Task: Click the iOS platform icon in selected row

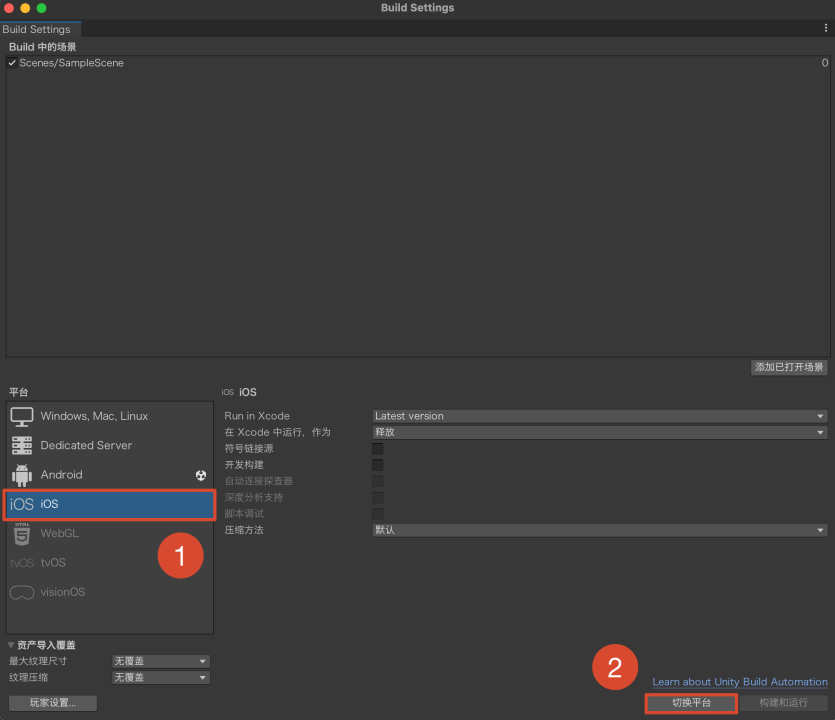Action: tap(22, 504)
